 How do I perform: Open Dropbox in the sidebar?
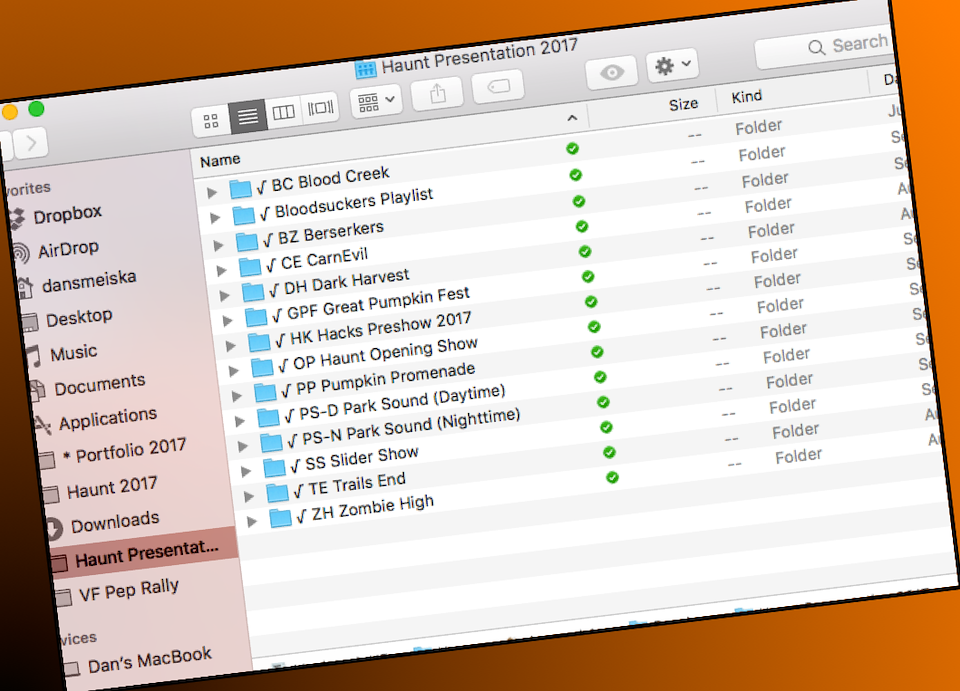67,215
